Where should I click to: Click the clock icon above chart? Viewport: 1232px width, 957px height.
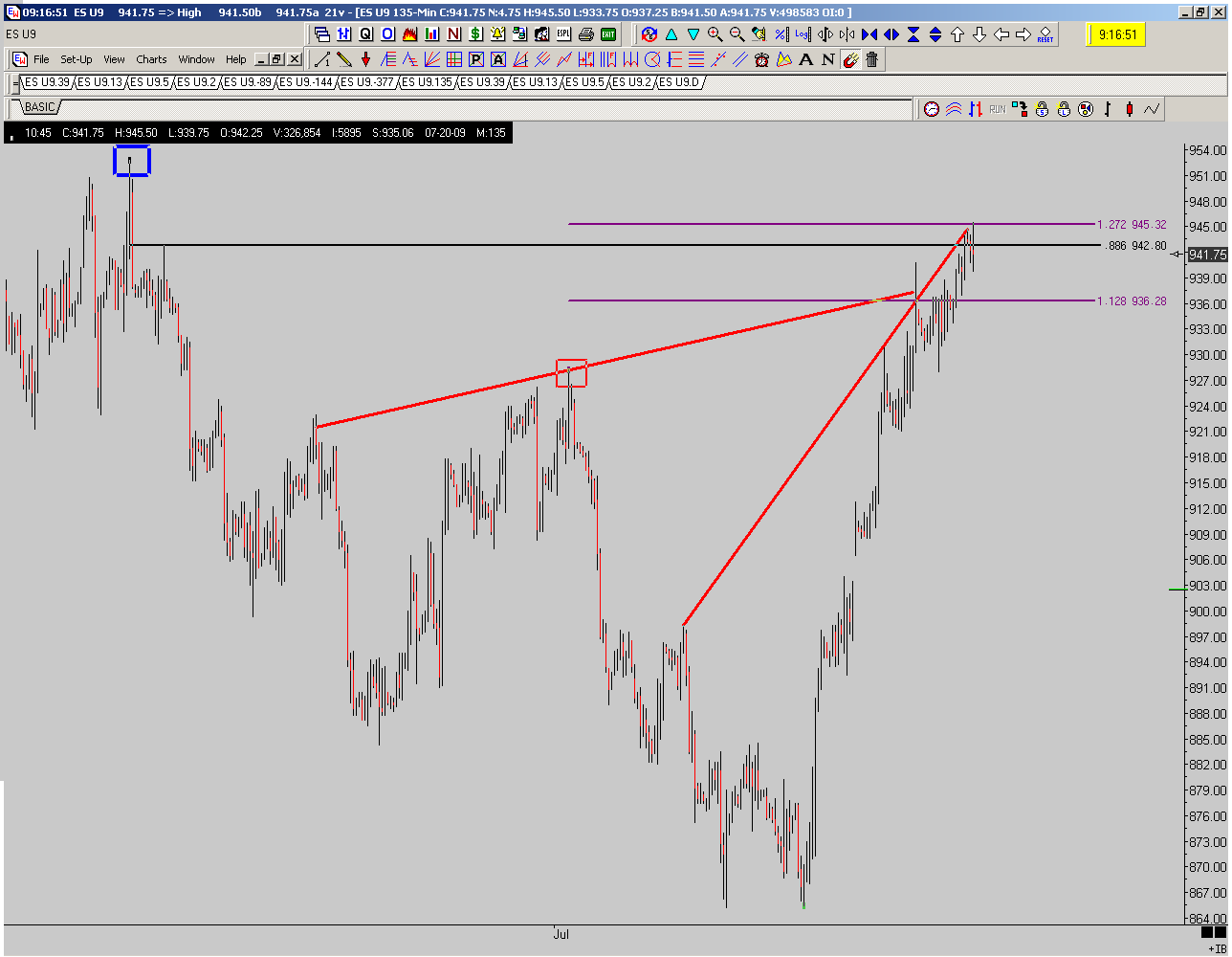point(932,109)
